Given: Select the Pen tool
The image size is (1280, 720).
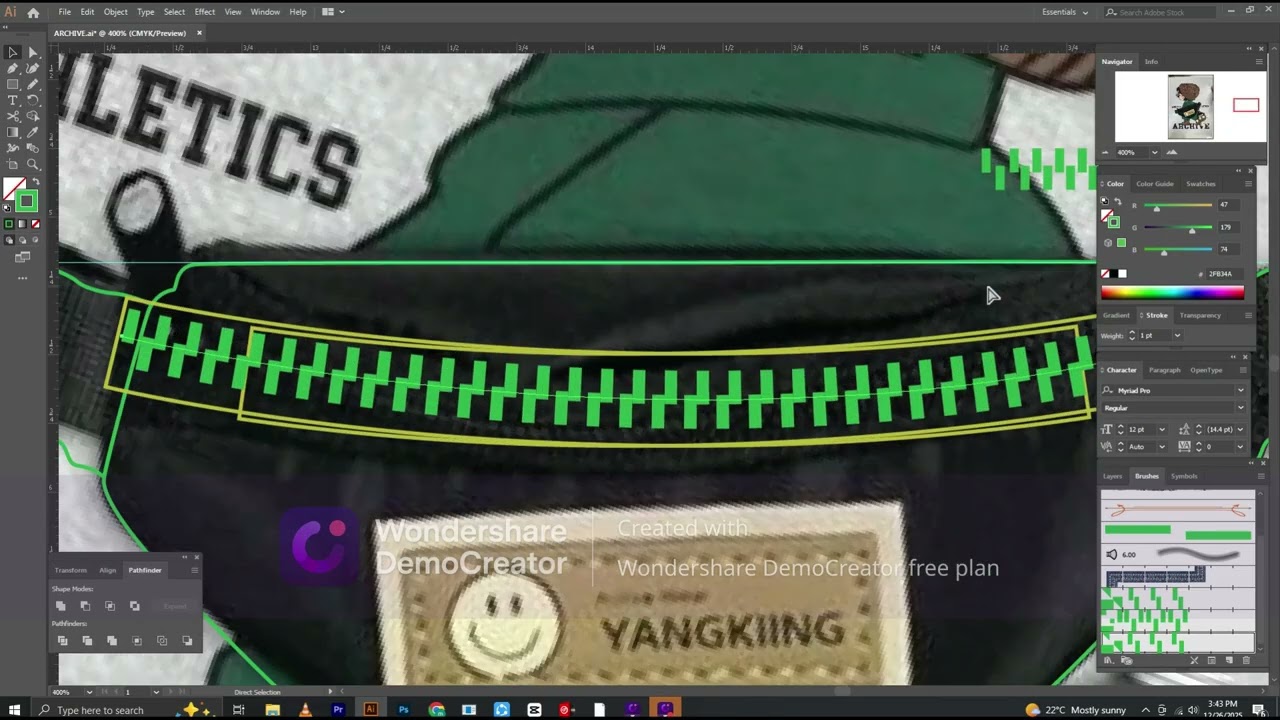Looking at the screenshot, I should 12,68.
